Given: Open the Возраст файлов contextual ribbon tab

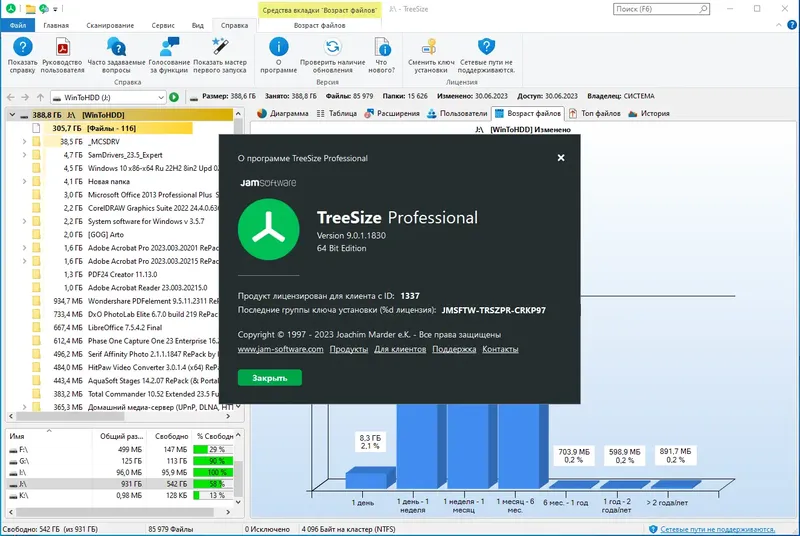Looking at the screenshot, I should (x=319, y=25).
